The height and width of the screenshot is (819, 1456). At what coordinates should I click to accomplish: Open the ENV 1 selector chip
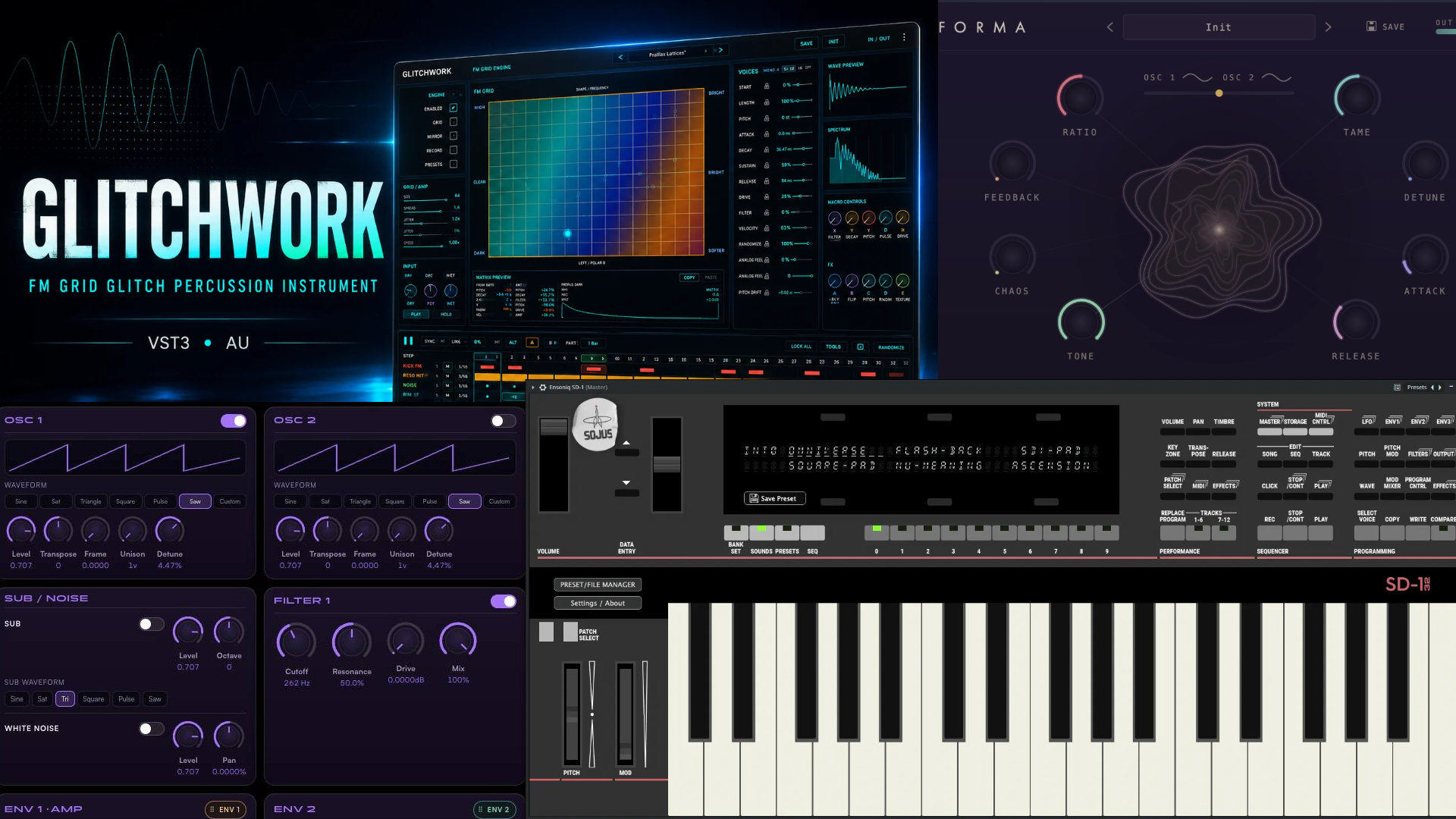(x=226, y=810)
